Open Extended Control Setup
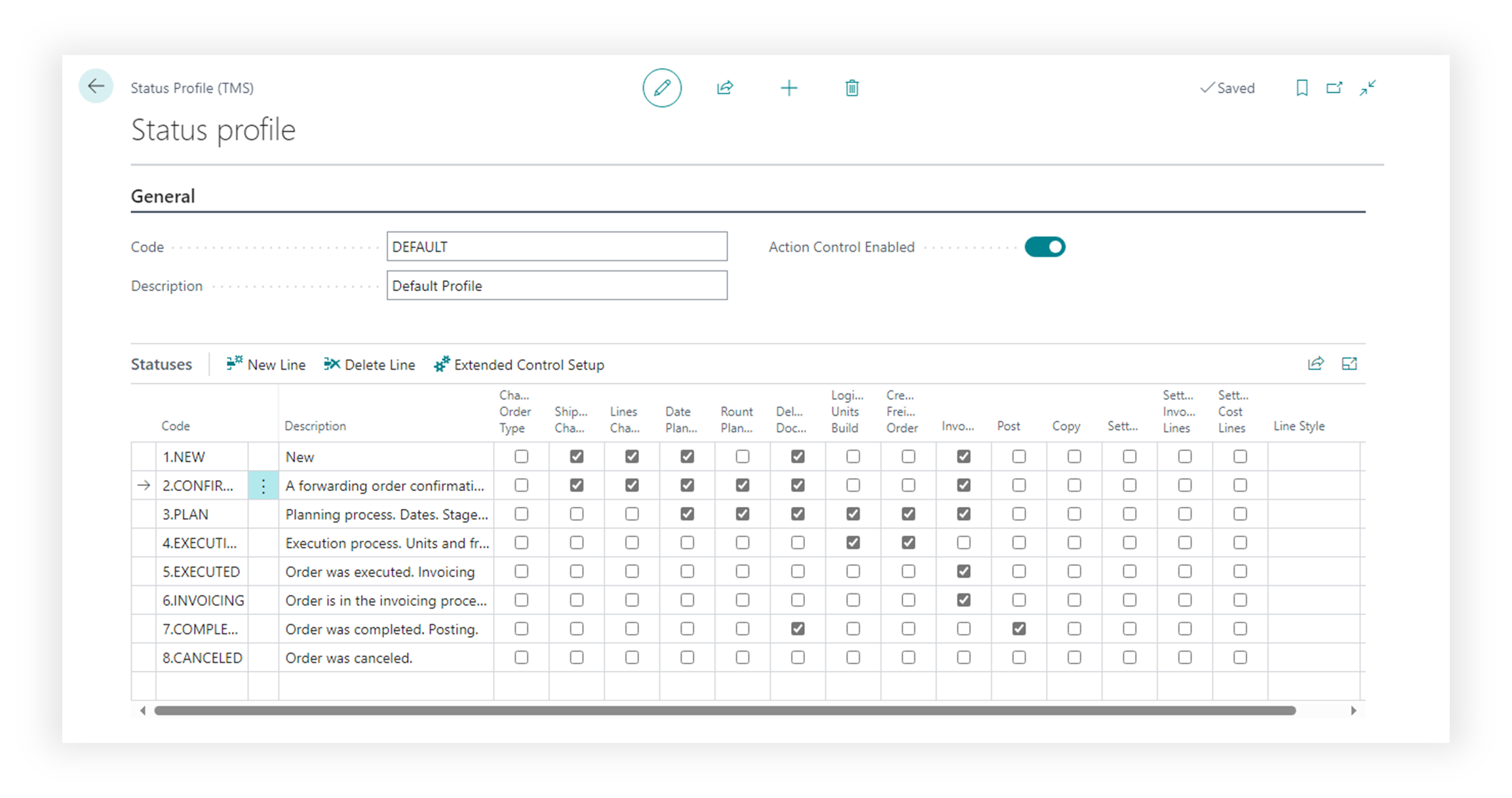 519,365
